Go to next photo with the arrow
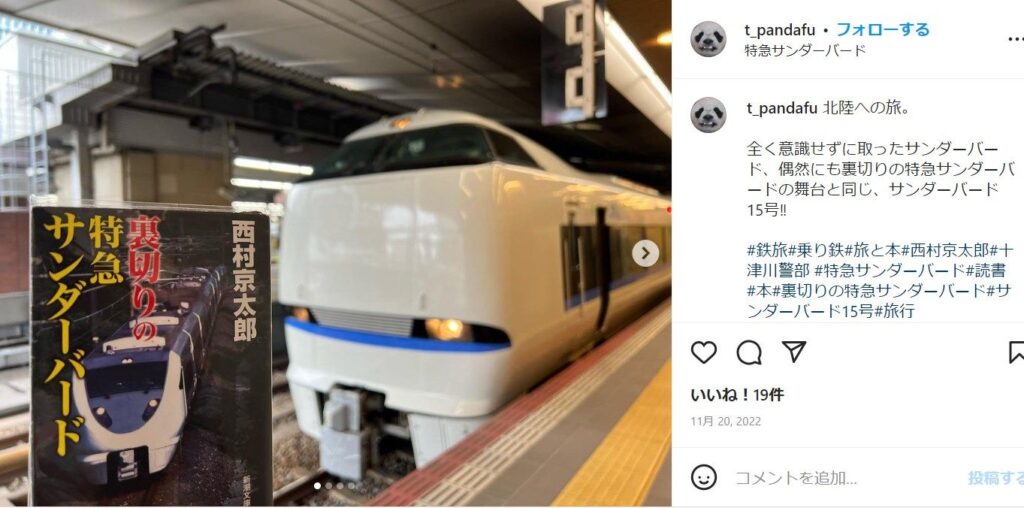This screenshot has height=508, width=1024. pyautogui.click(x=645, y=253)
